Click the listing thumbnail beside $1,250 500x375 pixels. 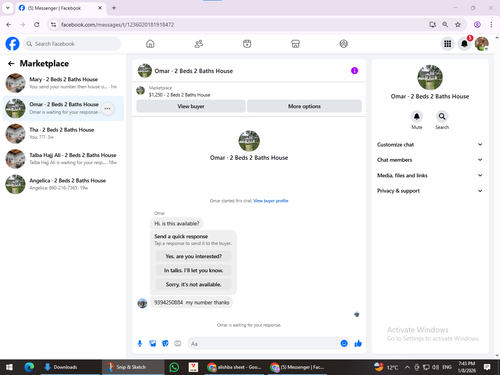coord(141,90)
